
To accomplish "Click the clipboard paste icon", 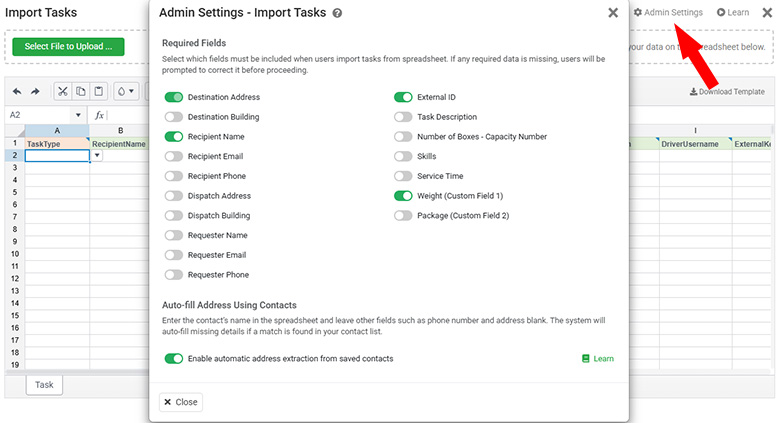I will click(99, 92).
